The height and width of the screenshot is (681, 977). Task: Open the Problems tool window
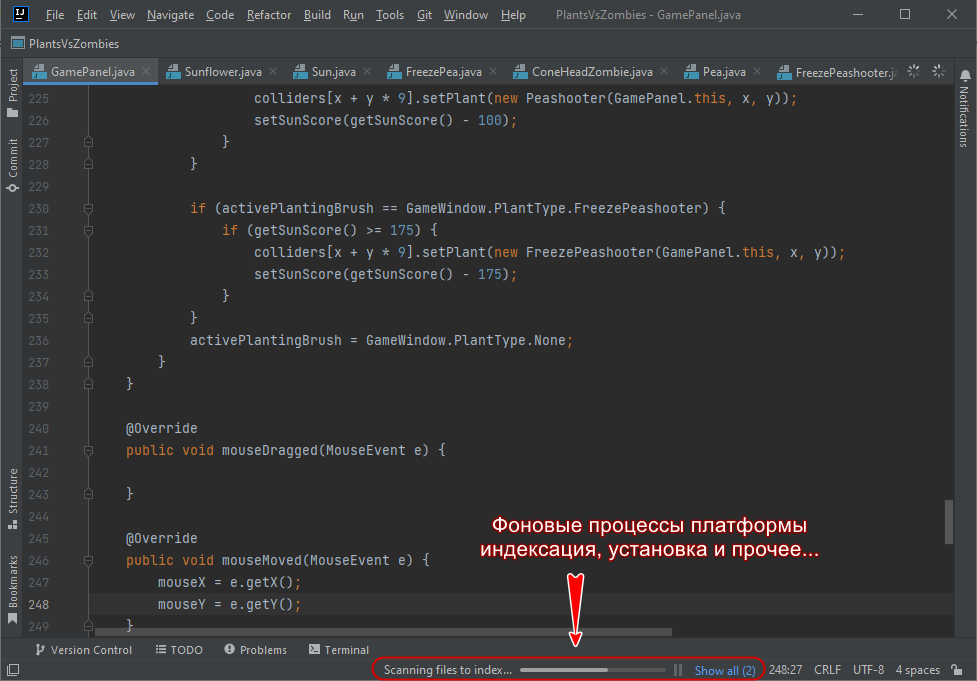pyautogui.click(x=255, y=650)
